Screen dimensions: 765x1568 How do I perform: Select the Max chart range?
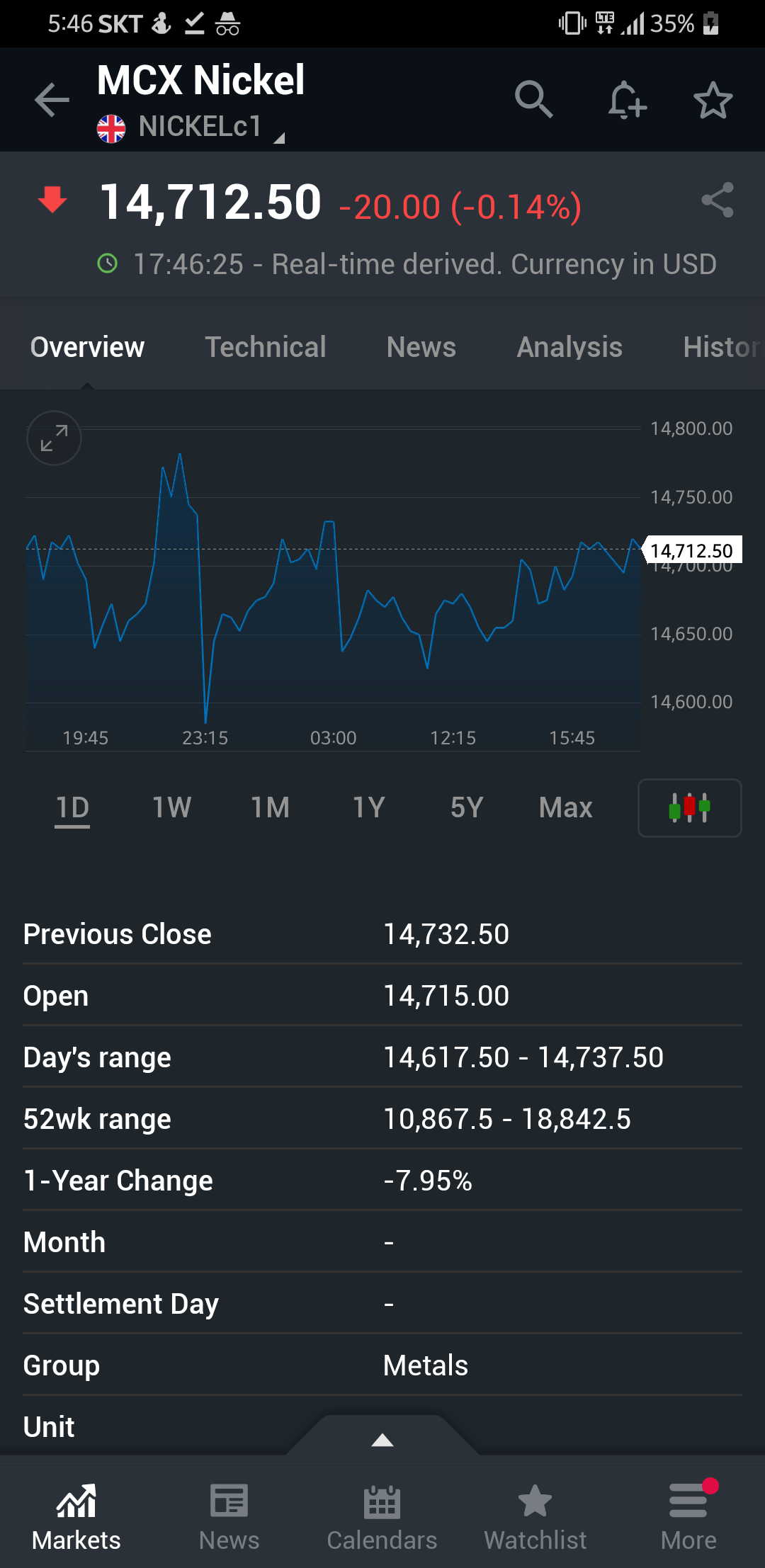pos(565,808)
